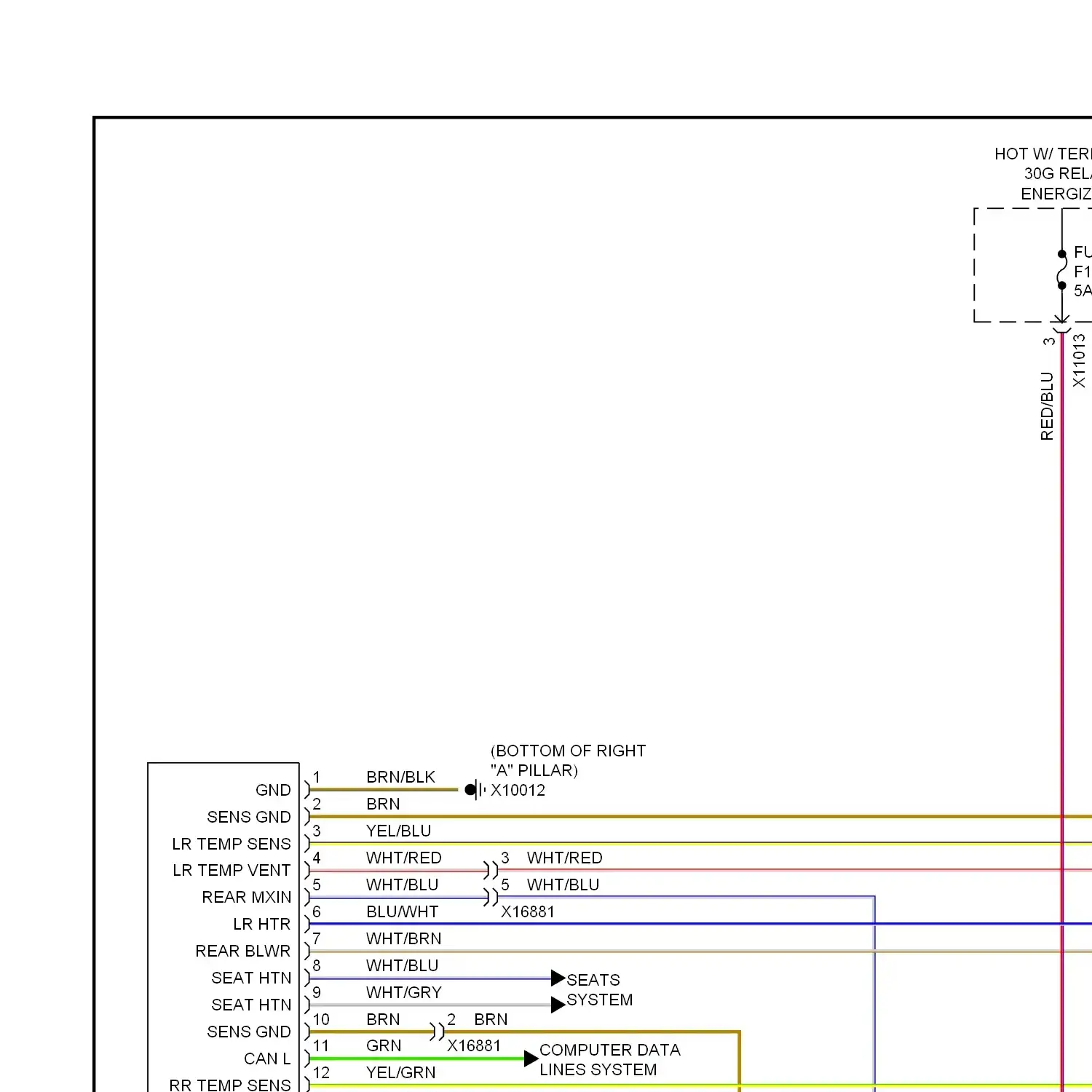The height and width of the screenshot is (1092, 1092).
Task: Click WHT/RED label right of connector pin 3
Action: tap(564, 858)
